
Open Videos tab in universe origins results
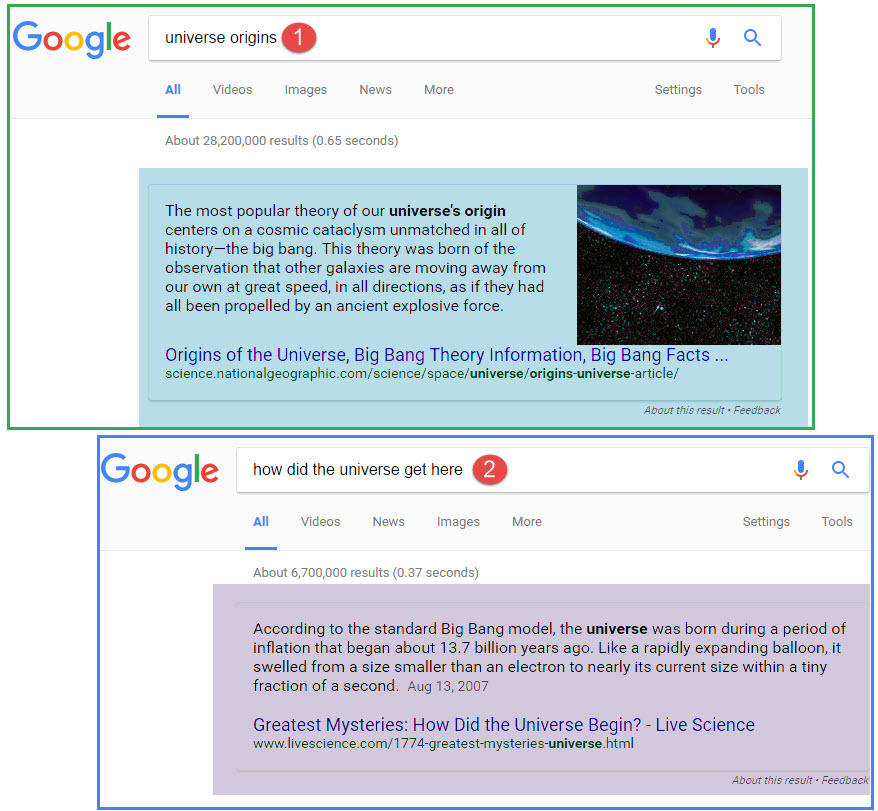pos(232,90)
